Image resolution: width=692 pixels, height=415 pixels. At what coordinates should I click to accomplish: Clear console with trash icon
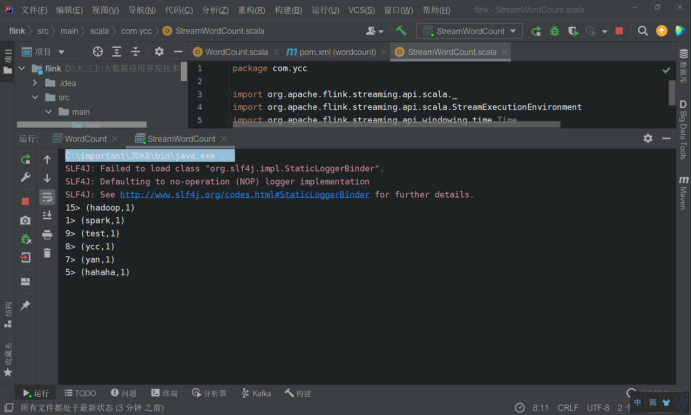coord(47,253)
